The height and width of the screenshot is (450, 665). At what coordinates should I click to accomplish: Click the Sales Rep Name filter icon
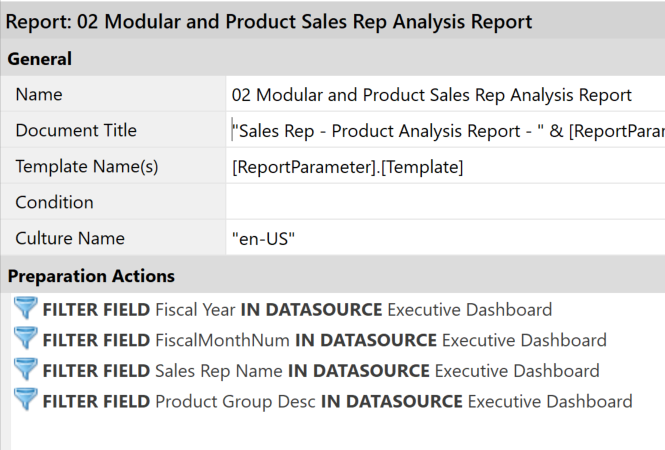click(x=27, y=370)
